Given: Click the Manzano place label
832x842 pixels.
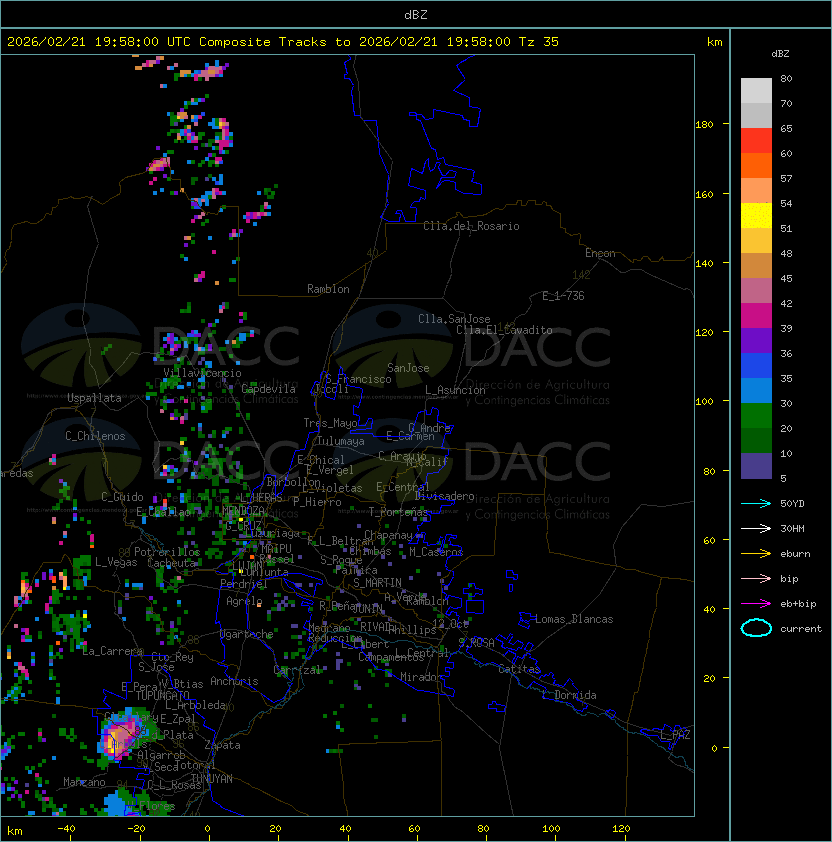Looking at the screenshot, I should (84, 782).
